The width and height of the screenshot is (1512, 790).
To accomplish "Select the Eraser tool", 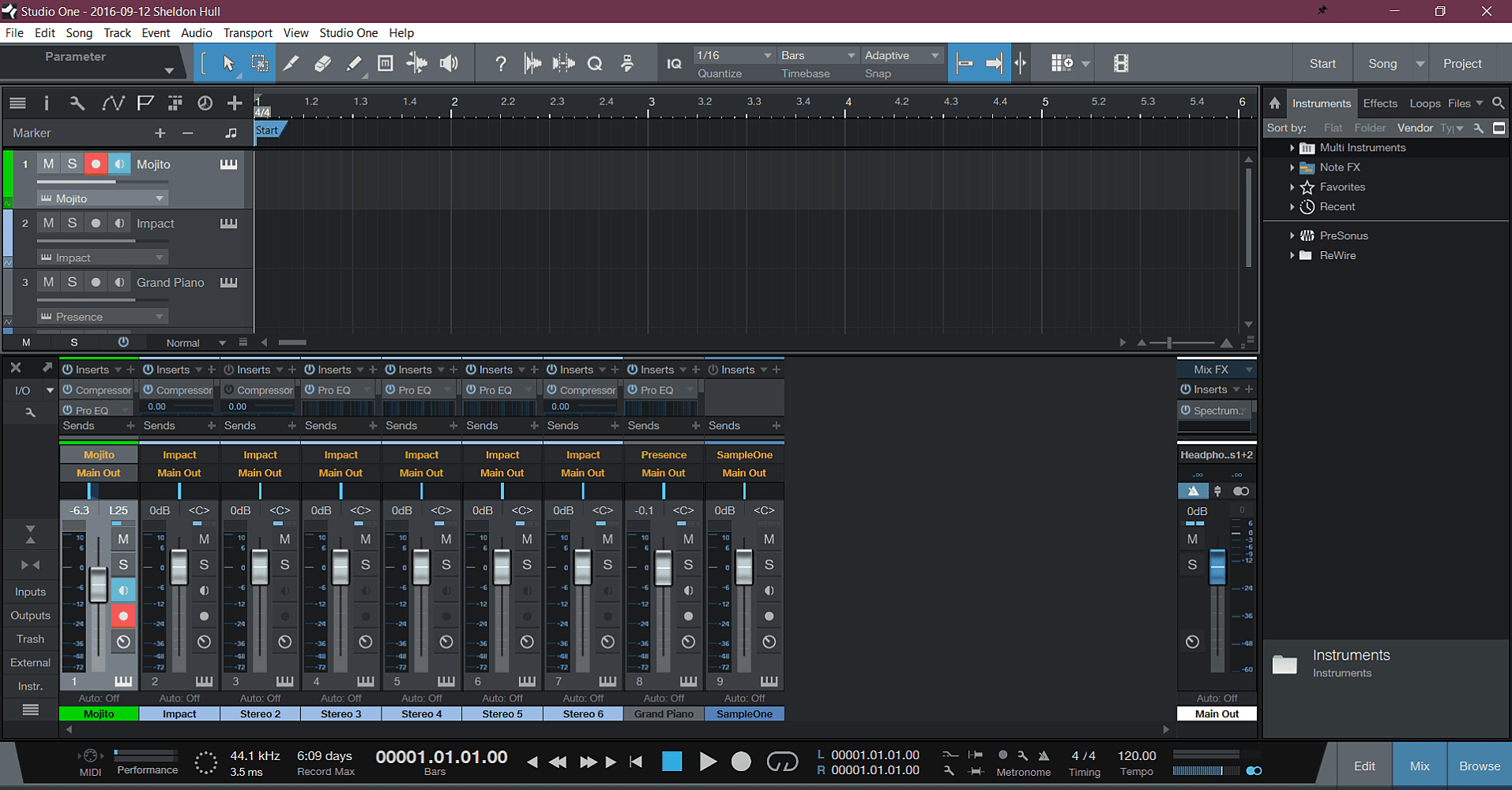I will [322, 64].
